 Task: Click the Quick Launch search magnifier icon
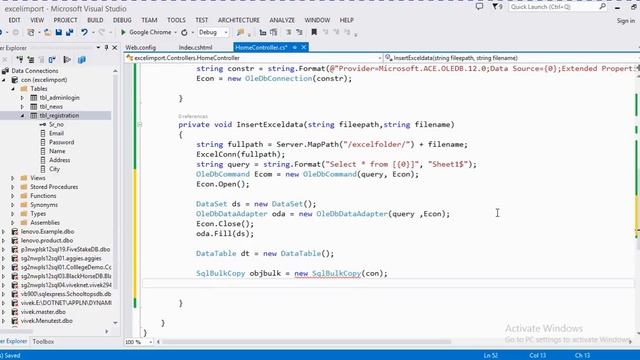point(602,7)
